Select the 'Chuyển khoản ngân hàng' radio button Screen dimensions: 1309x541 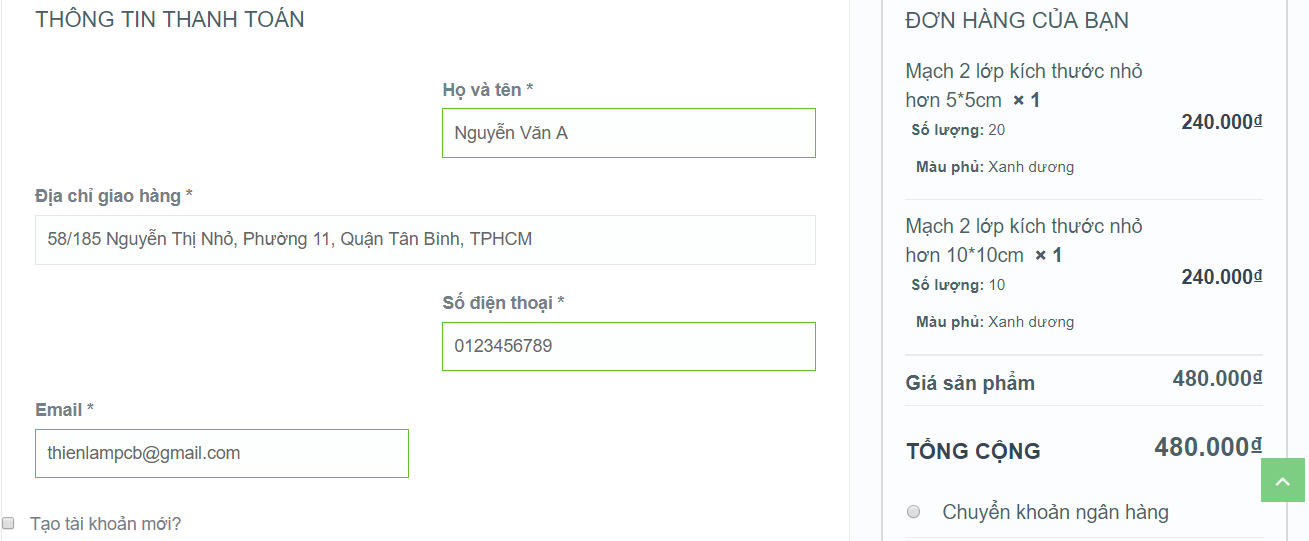click(913, 512)
